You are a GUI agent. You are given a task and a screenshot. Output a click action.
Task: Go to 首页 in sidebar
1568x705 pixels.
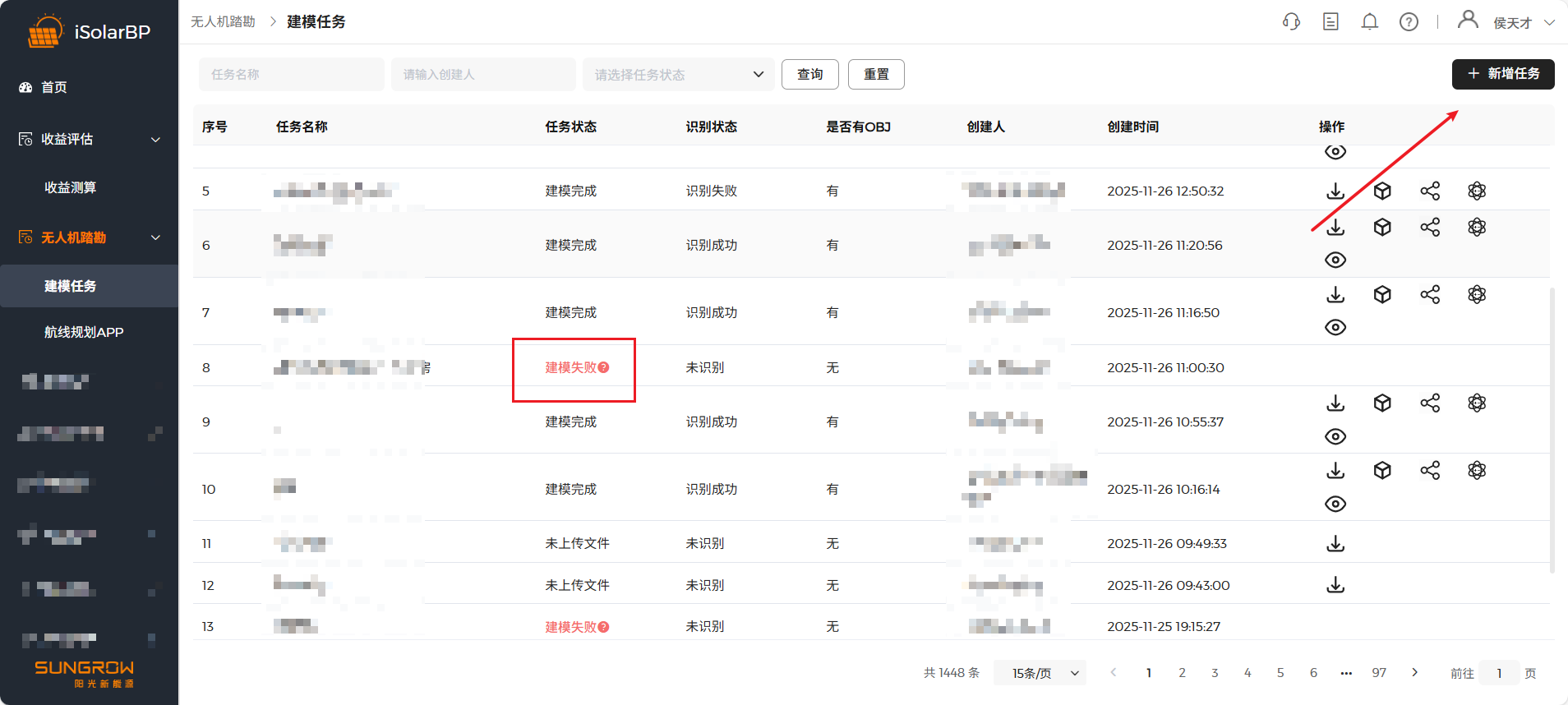(53, 87)
